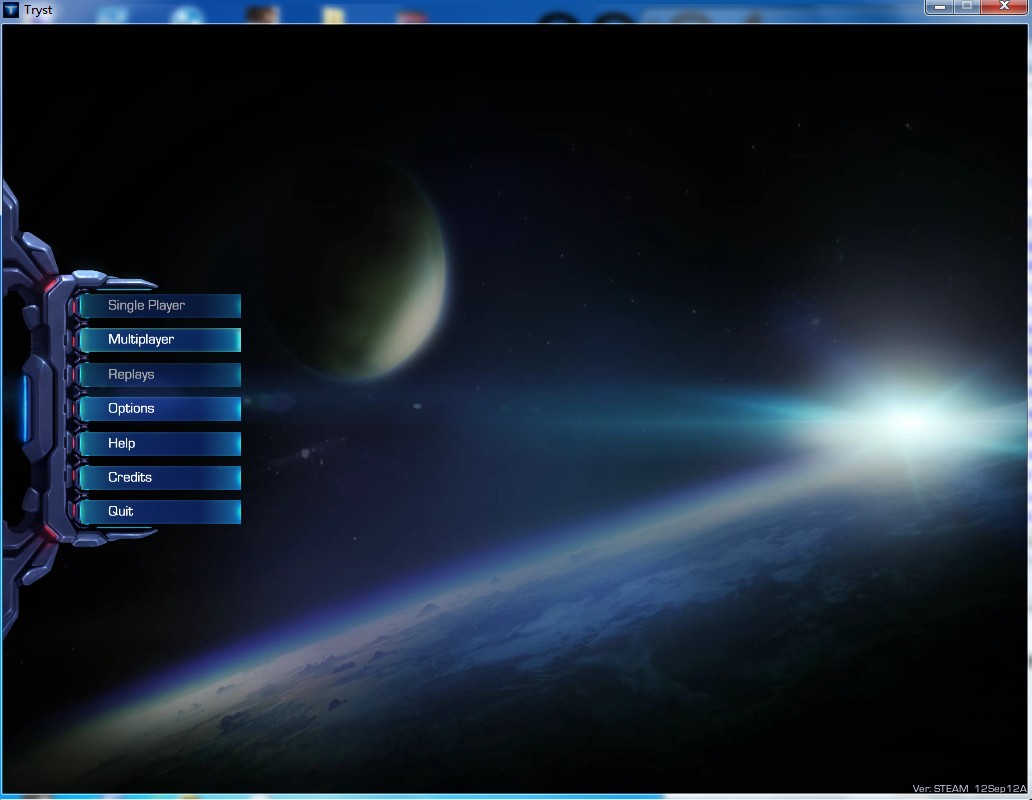Click the blue glowing light on side panel

(26, 408)
